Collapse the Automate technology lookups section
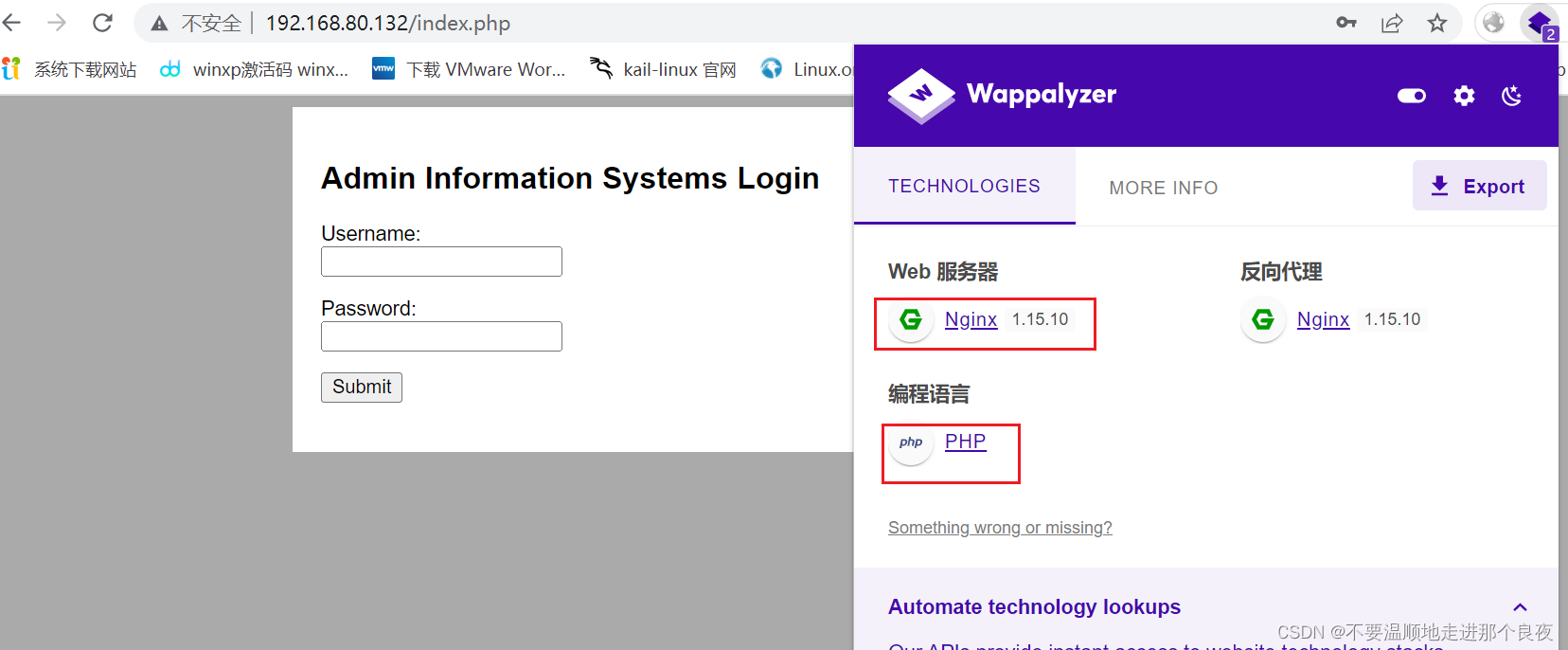The height and width of the screenshot is (650, 1568). coord(1520,607)
